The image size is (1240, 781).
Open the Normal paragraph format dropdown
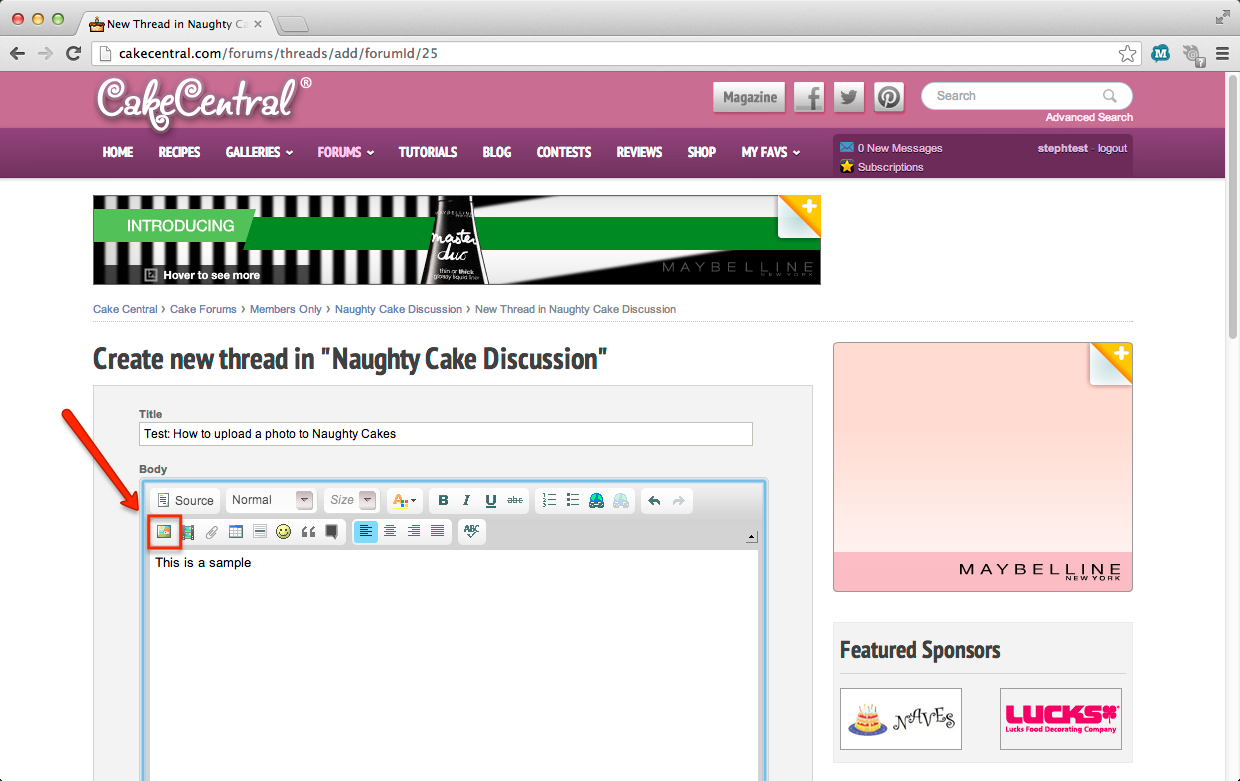(x=271, y=500)
